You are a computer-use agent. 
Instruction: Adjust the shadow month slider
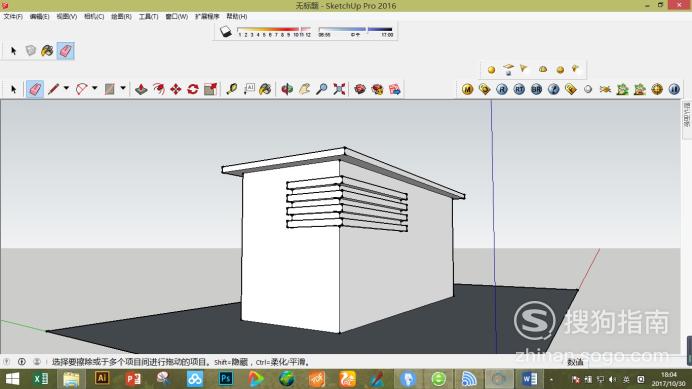[x=274, y=31]
